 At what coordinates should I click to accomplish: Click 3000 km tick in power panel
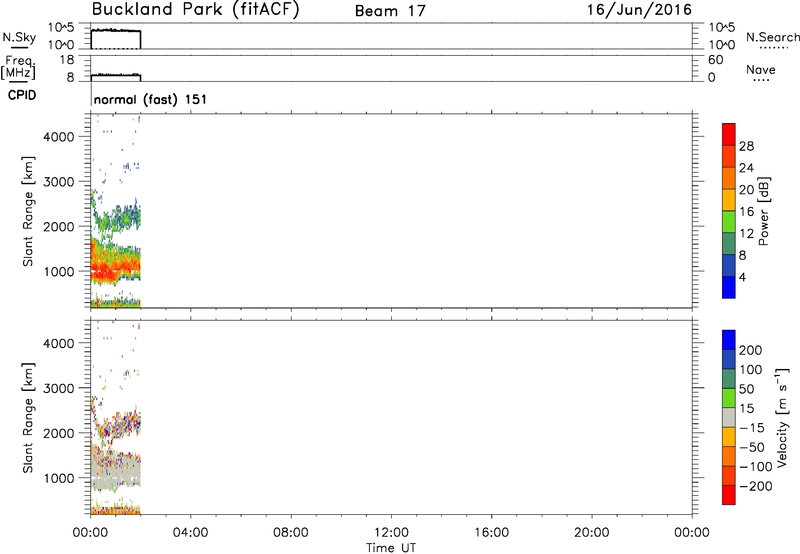[x=59, y=182]
